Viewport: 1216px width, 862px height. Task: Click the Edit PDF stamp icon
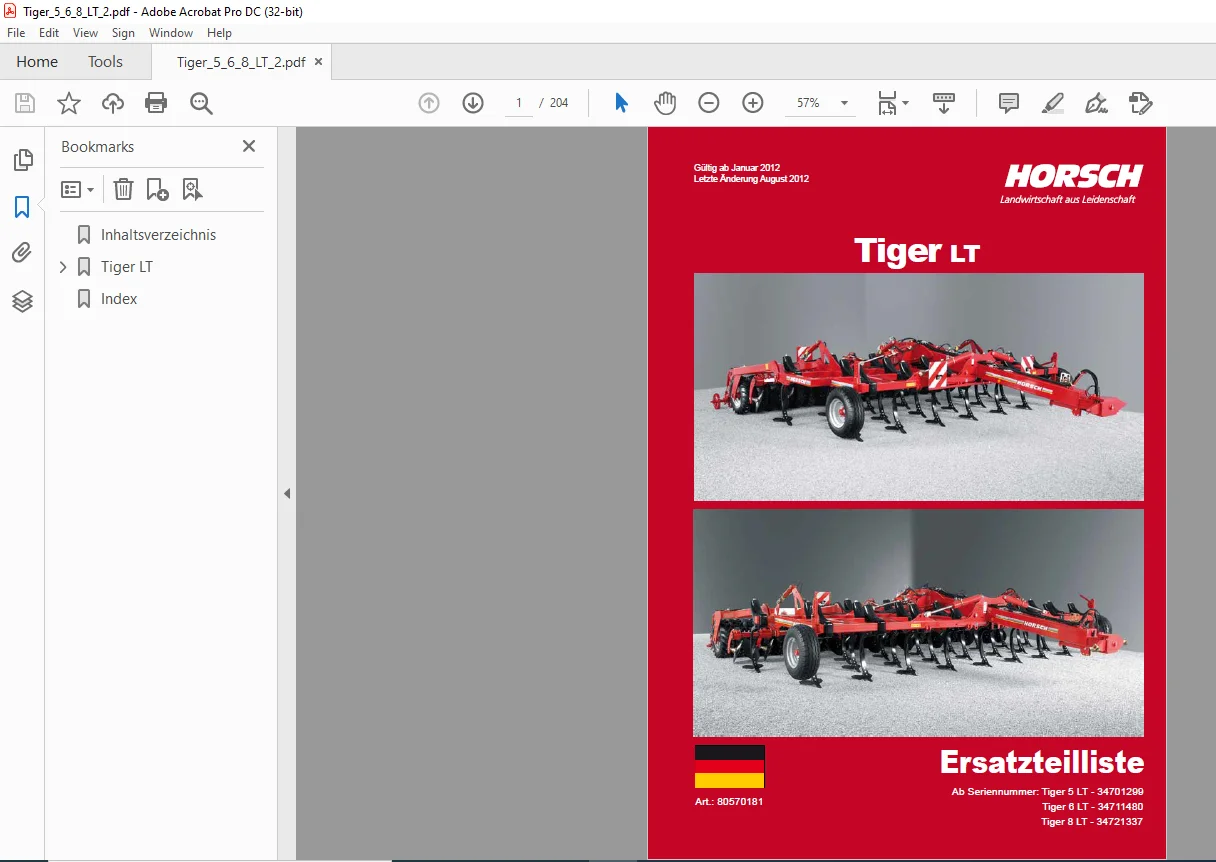click(x=1140, y=103)
